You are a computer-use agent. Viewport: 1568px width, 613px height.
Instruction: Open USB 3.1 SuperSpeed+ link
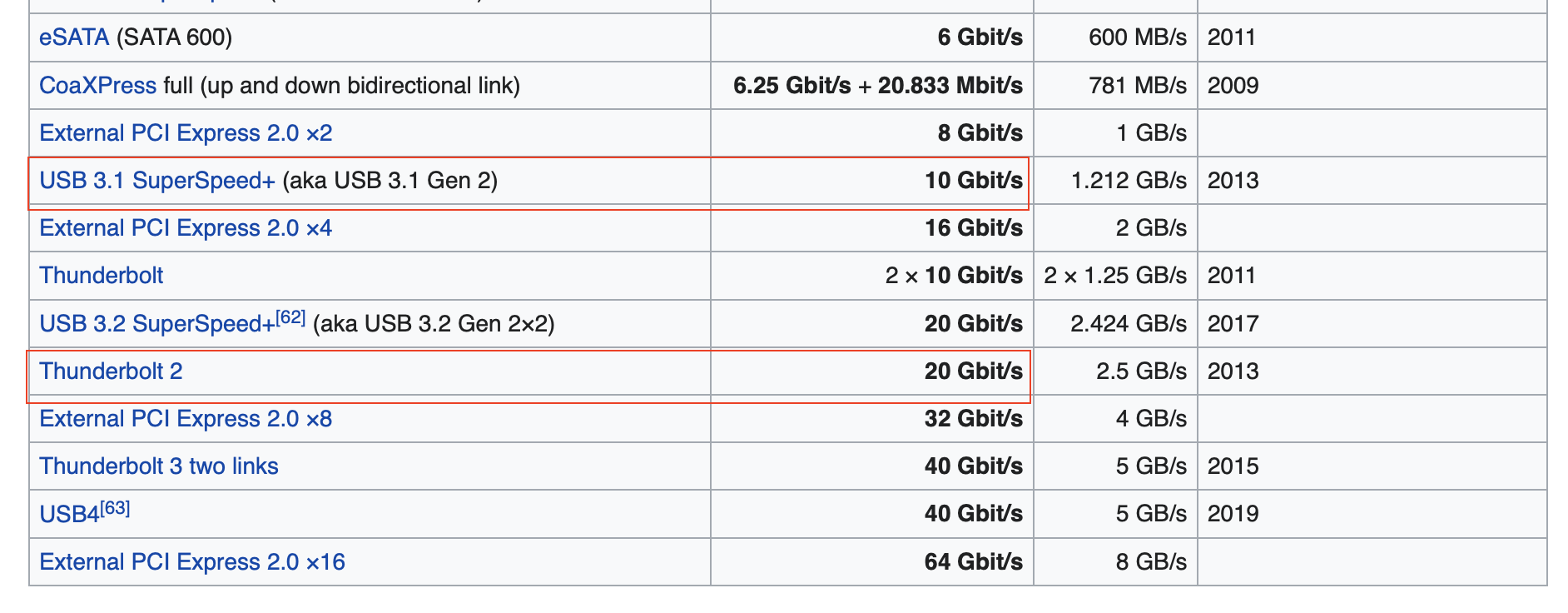point(157,181)
